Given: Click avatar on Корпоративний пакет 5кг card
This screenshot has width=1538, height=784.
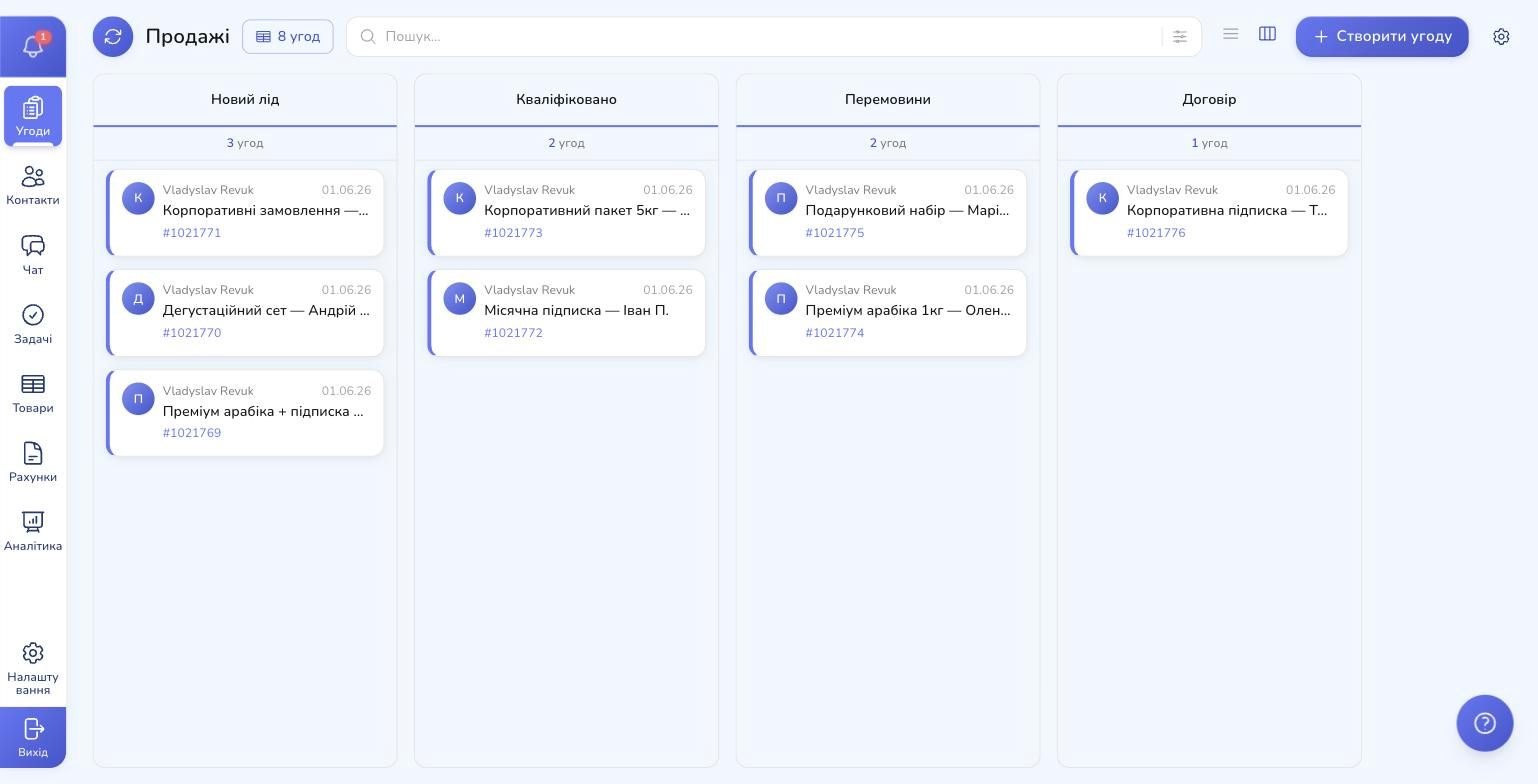Looking at the screenshot, I should [460, 198].
